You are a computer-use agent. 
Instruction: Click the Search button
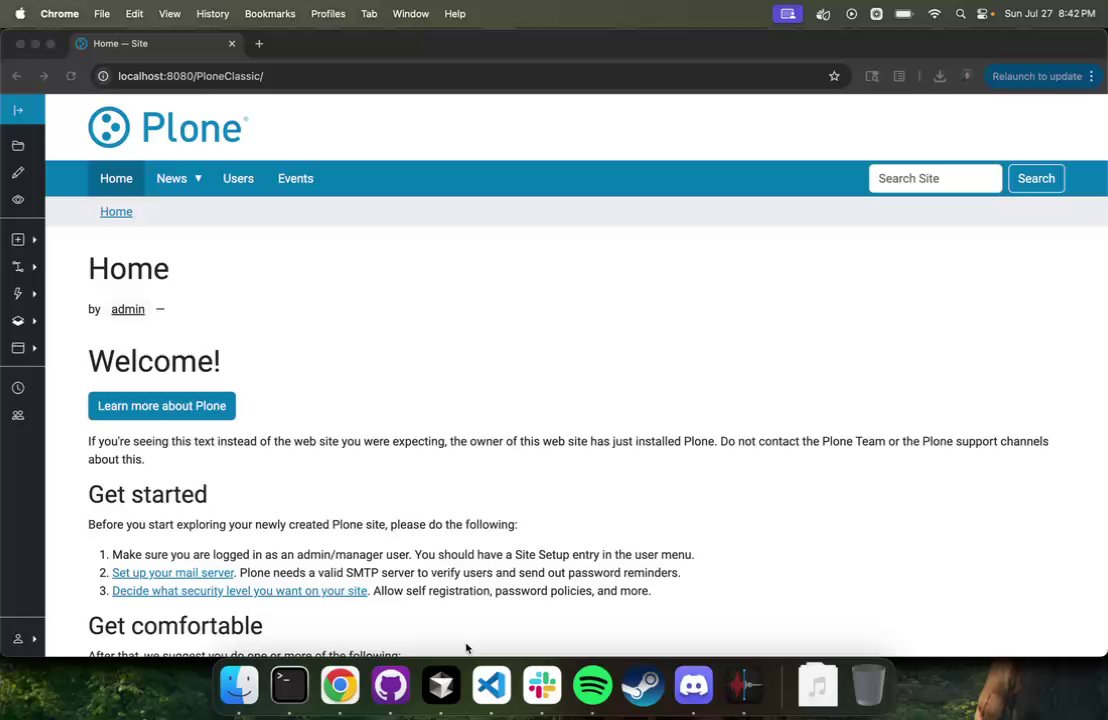(x=1036, y=179)
